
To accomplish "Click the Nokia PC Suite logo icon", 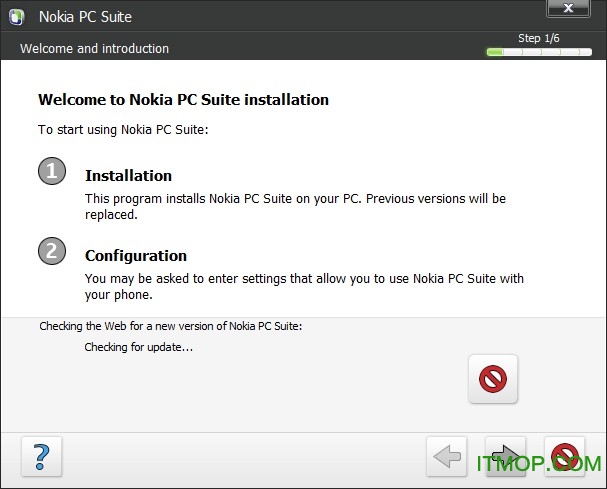I will click(x=17, y=17).
